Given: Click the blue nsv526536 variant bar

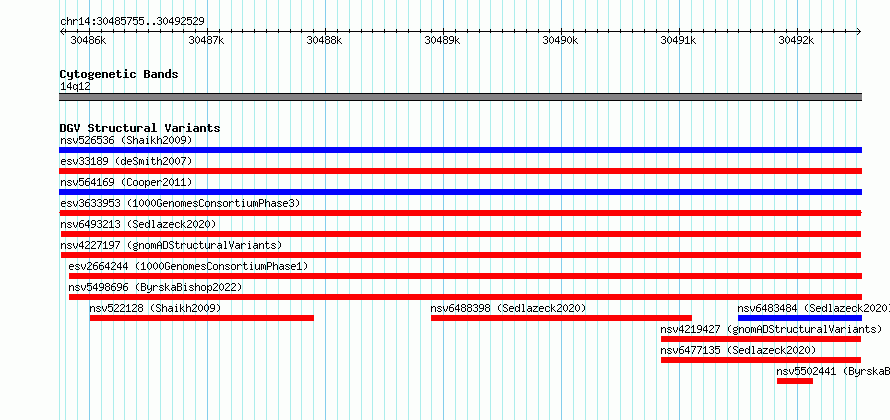Looking at the screenshot, I should 460,150.
